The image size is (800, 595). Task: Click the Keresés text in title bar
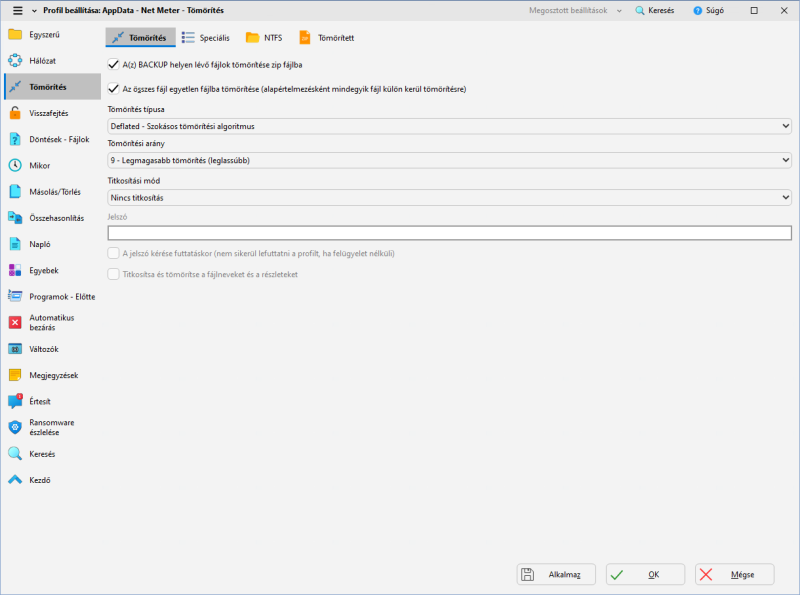[661, 10]
